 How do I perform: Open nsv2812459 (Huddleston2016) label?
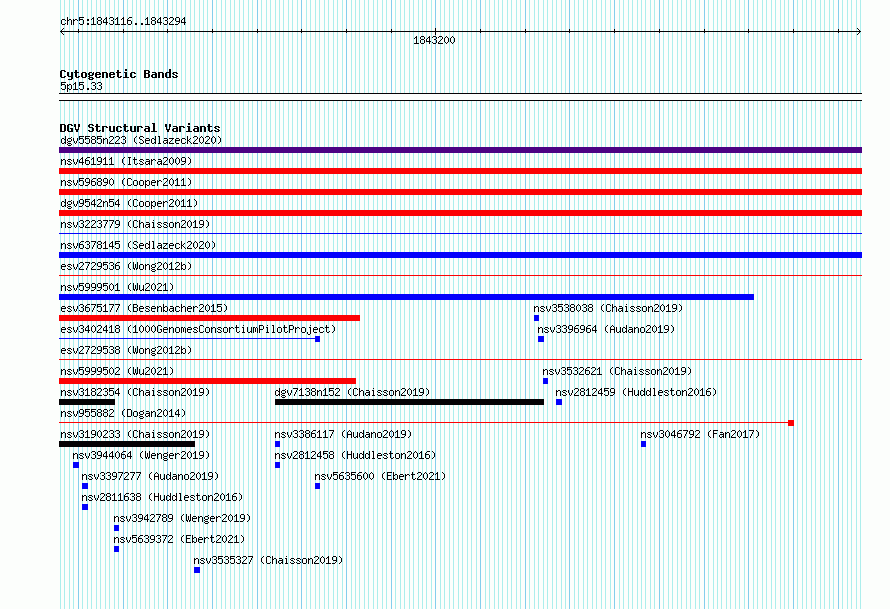636,392
